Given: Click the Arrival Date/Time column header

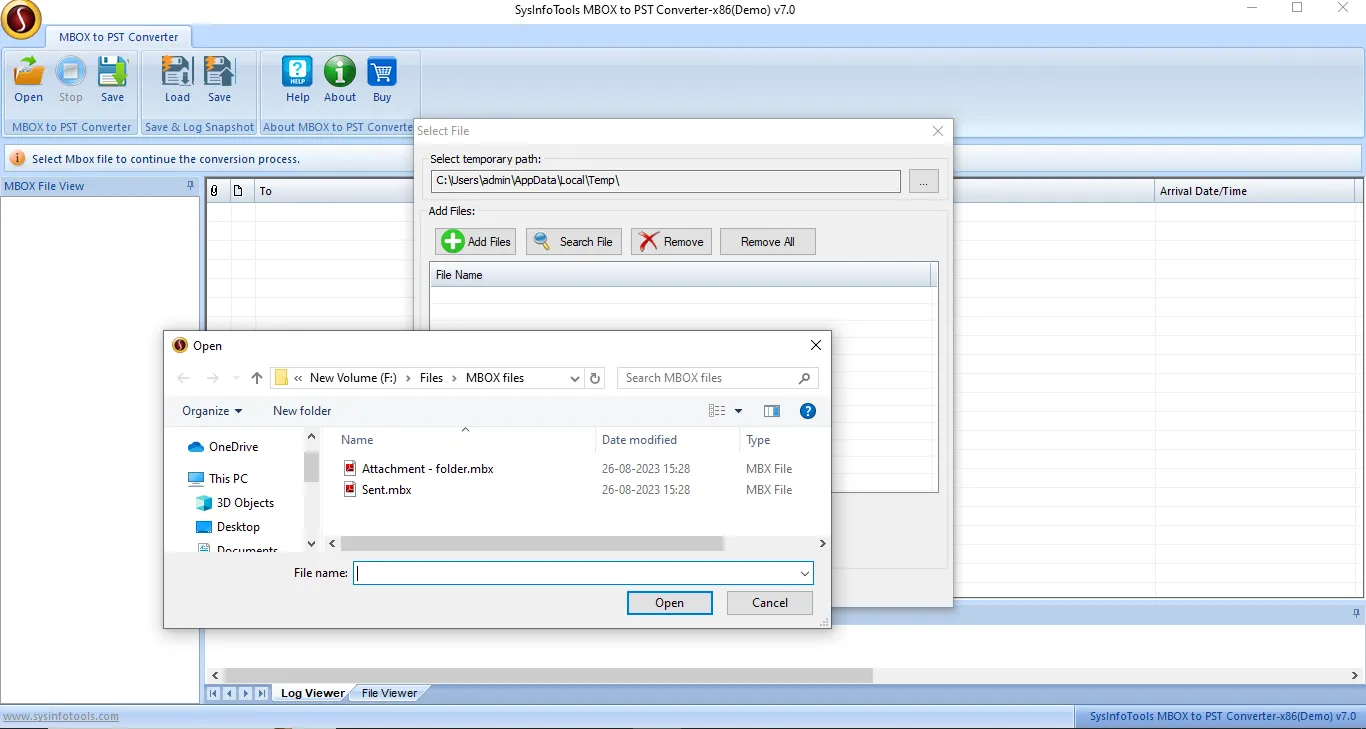Looking at the screenshot, I should (x=1254, y=191).
